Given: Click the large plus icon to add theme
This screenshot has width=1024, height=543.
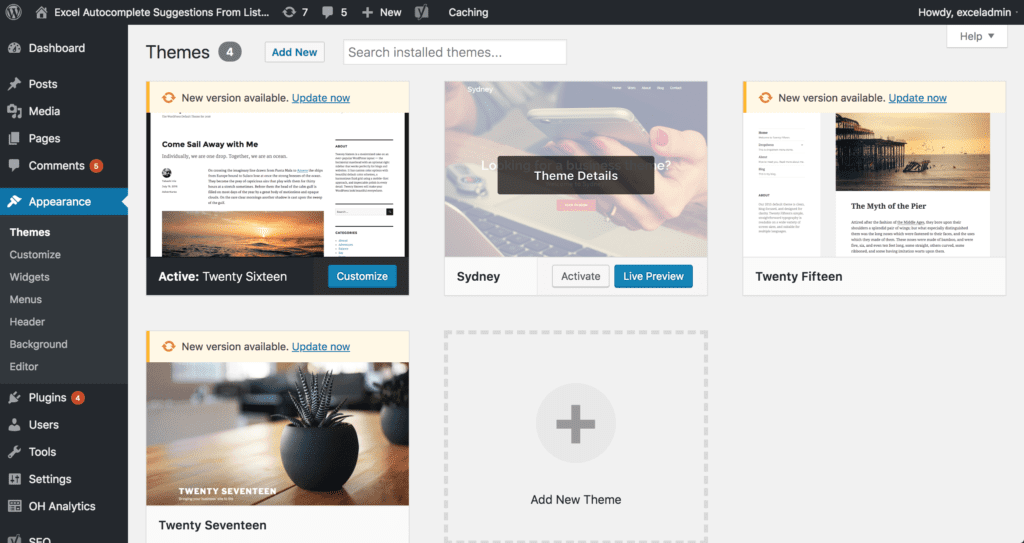Looking at the screenshot, I should [x=575, y=423].
